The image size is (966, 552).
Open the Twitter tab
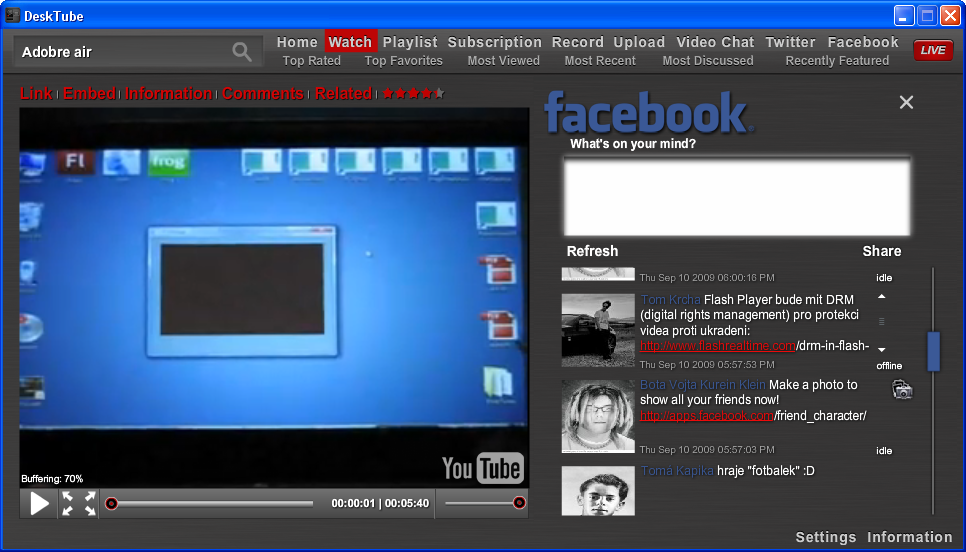coord(790,42)
